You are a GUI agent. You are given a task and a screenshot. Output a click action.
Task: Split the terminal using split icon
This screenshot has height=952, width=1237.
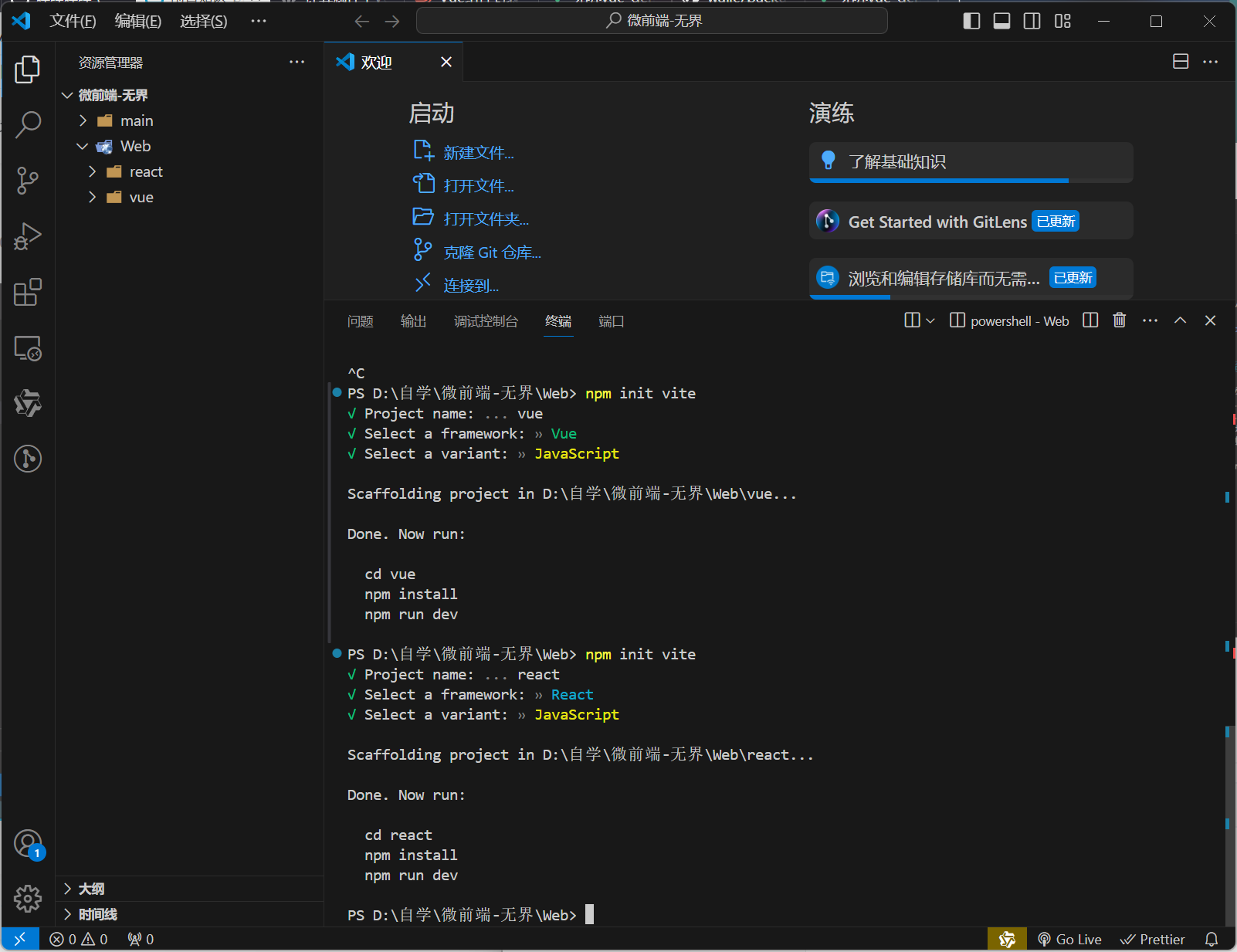pos(1090,320)
